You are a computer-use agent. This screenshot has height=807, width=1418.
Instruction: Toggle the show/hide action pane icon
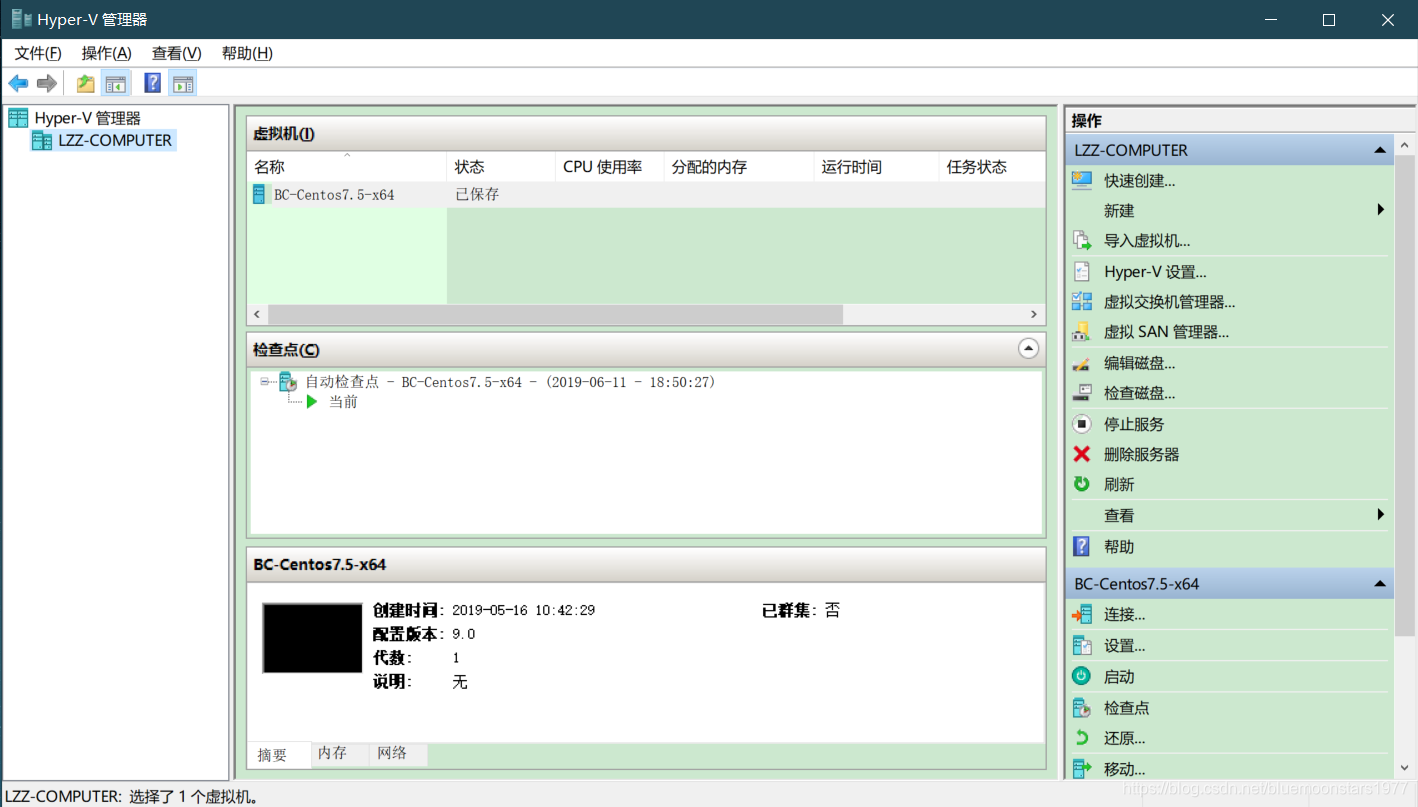click(182, 83)
